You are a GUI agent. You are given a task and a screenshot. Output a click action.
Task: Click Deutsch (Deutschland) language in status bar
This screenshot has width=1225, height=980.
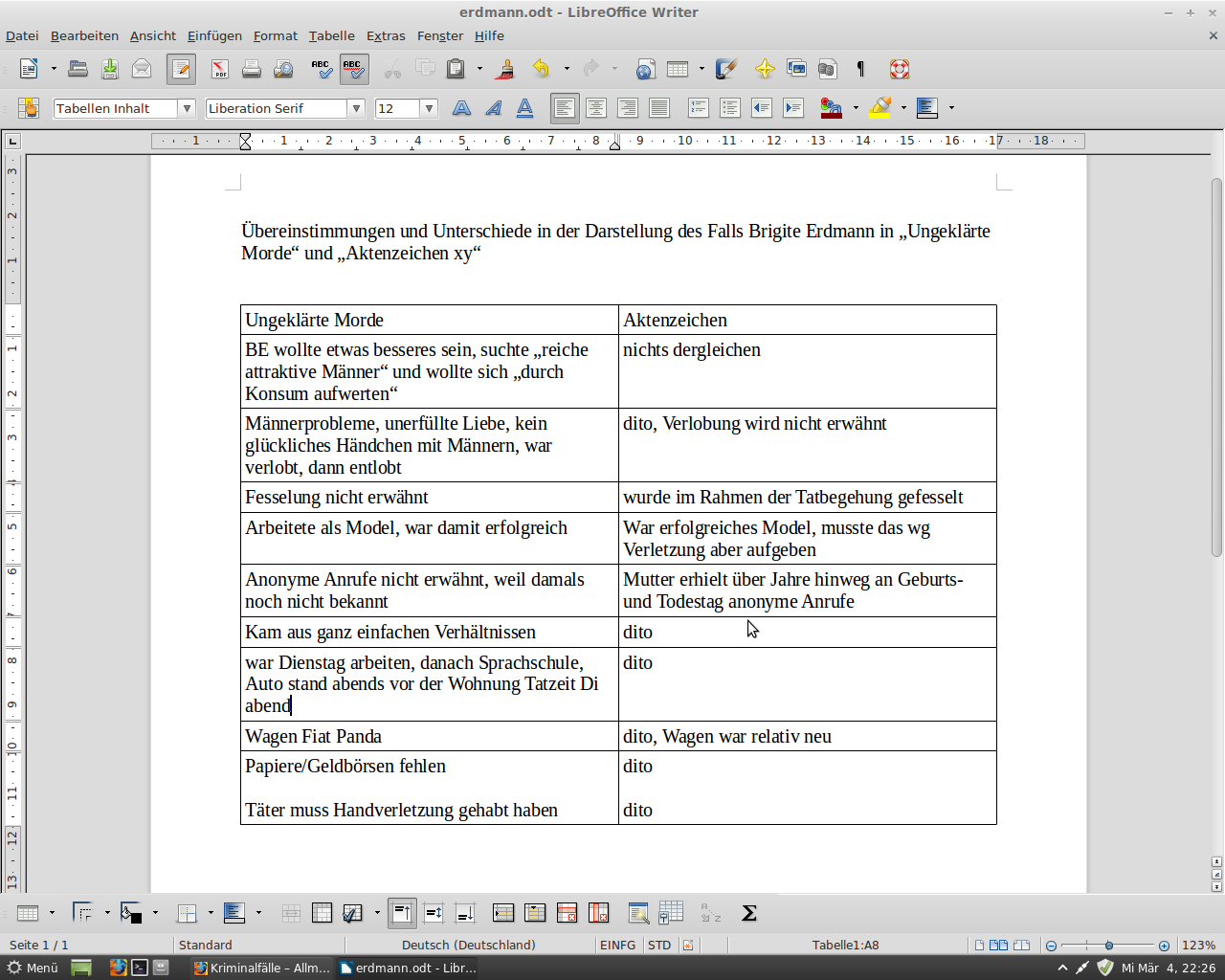[469, 945]
